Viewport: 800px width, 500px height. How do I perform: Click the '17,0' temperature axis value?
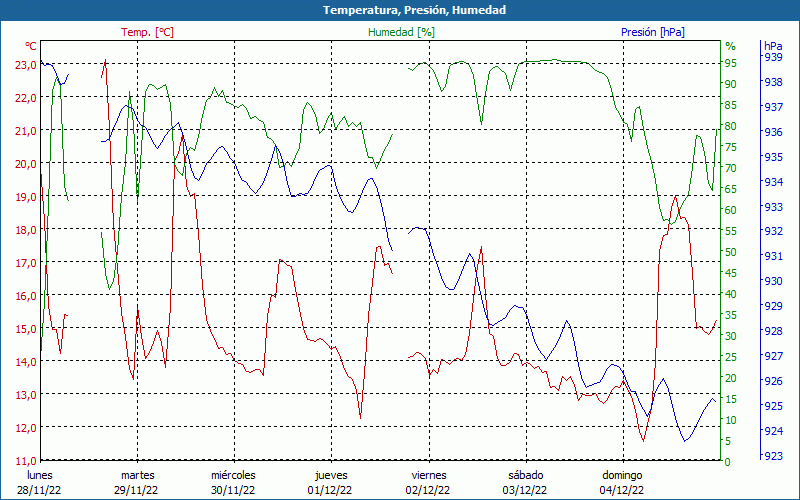tap(27, 263)
